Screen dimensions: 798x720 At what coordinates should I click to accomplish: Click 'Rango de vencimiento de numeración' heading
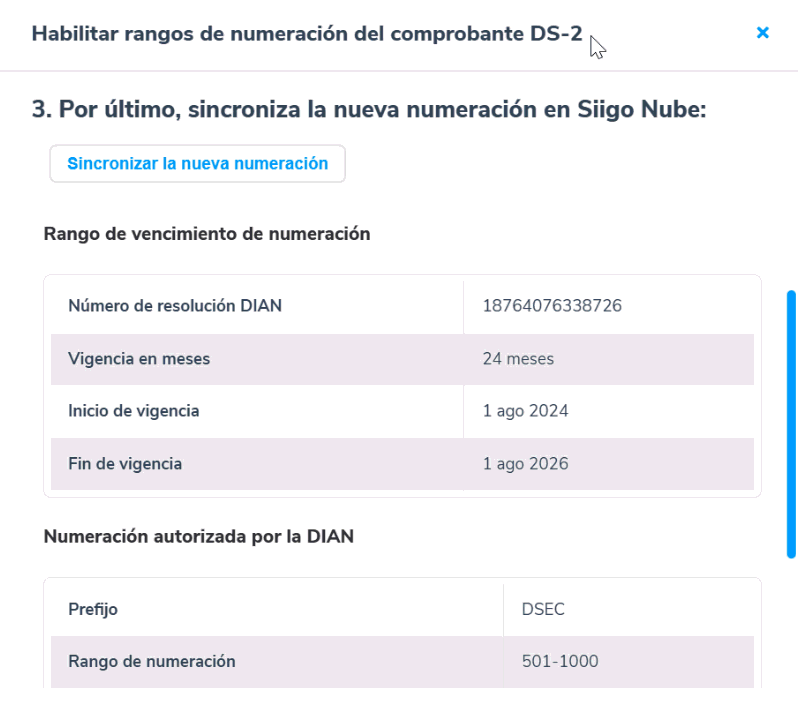207,234
